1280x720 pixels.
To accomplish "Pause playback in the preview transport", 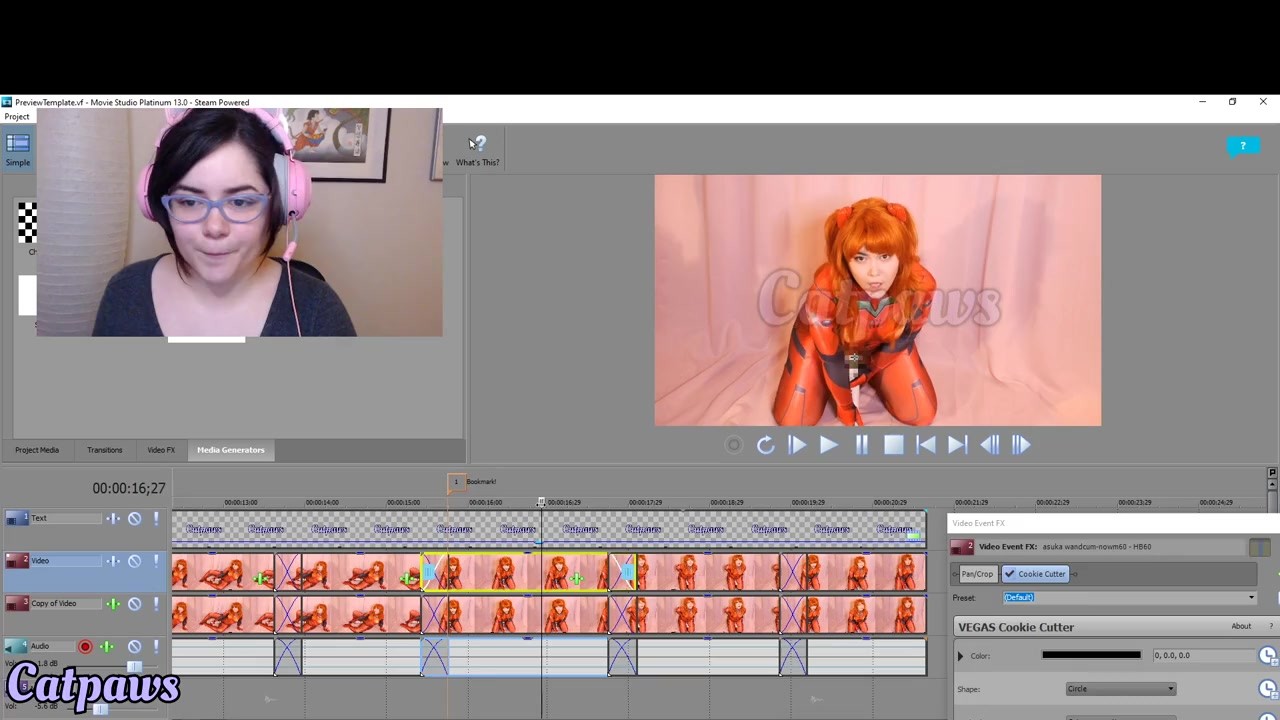I will pyautogui.click(x=861, y=446).
